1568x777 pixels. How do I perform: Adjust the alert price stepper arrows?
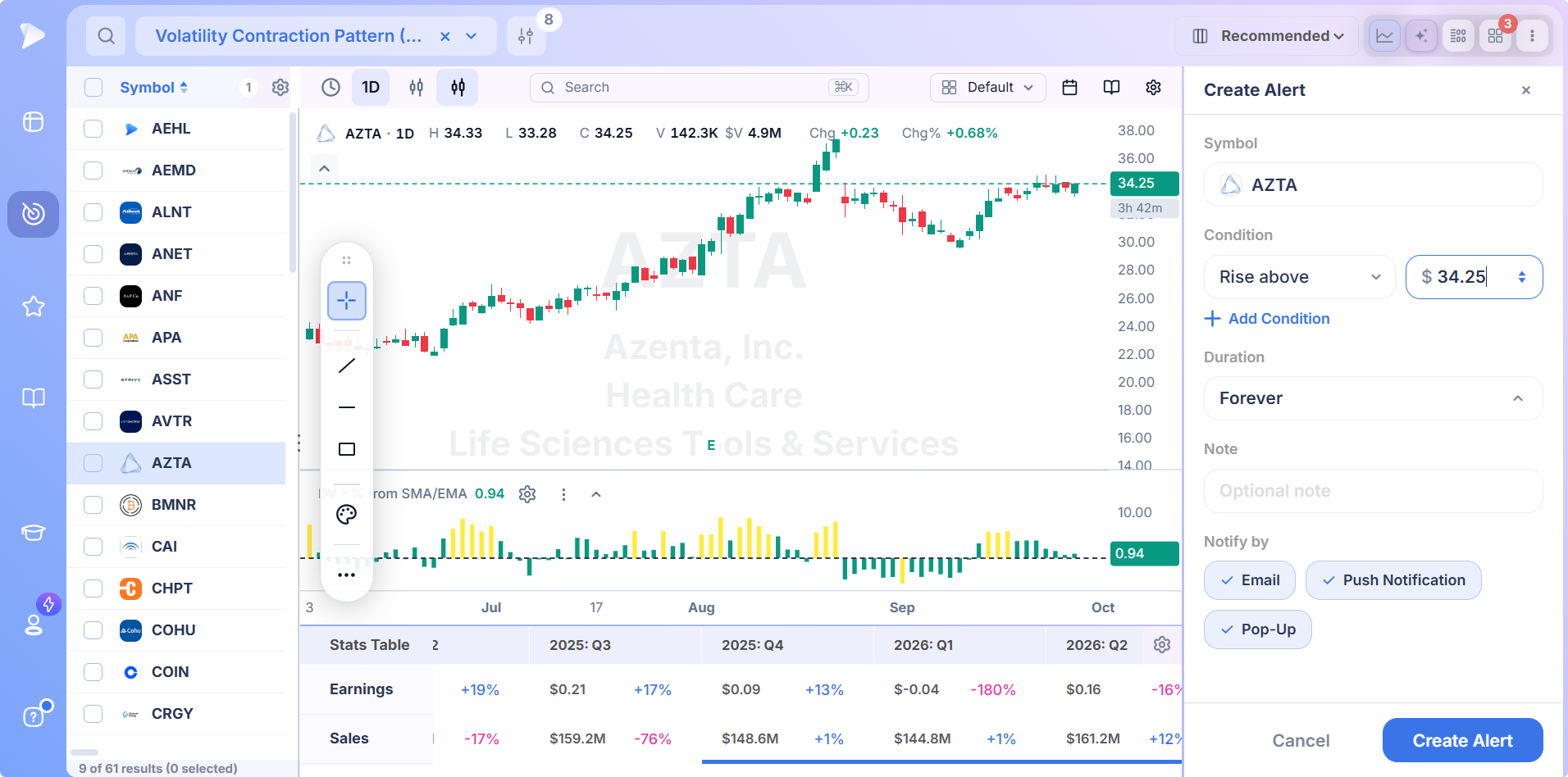(1522, 277)
